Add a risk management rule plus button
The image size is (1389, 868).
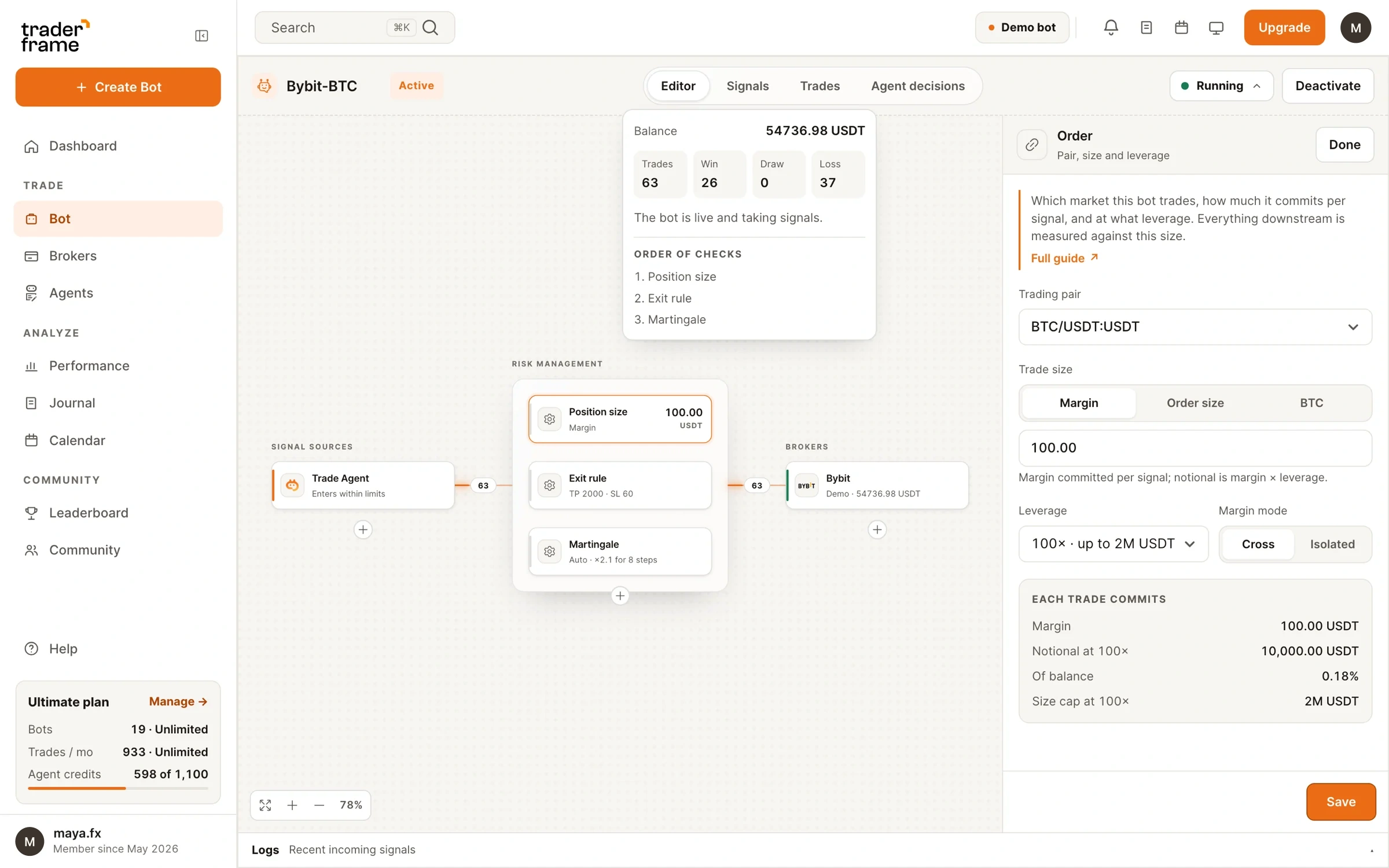click(x=620, y=595)
